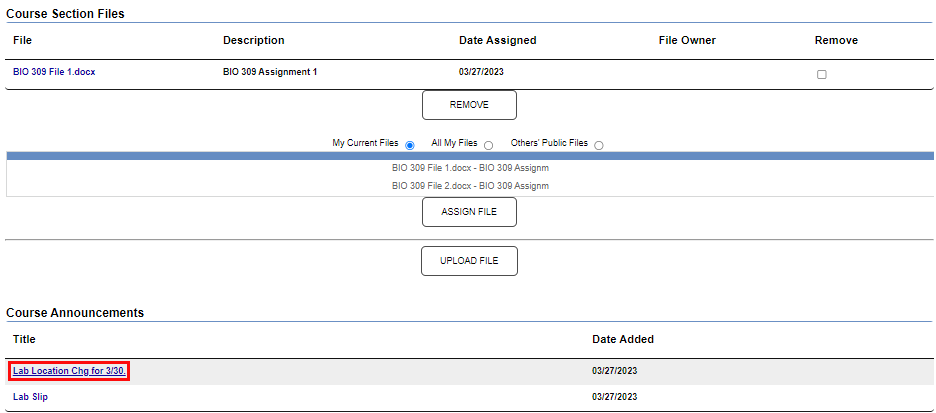This screenshot has width=936, height=413.
Task: Click the Date Assigned column header
Action: pyautogui.click(x=497, y=41)
